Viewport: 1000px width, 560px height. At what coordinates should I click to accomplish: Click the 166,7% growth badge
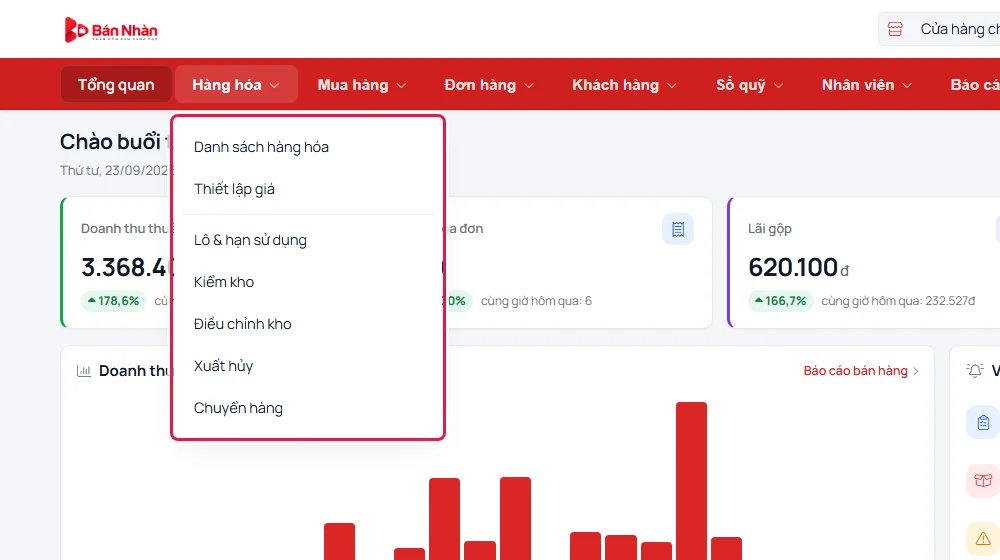[x=781, y=301]
